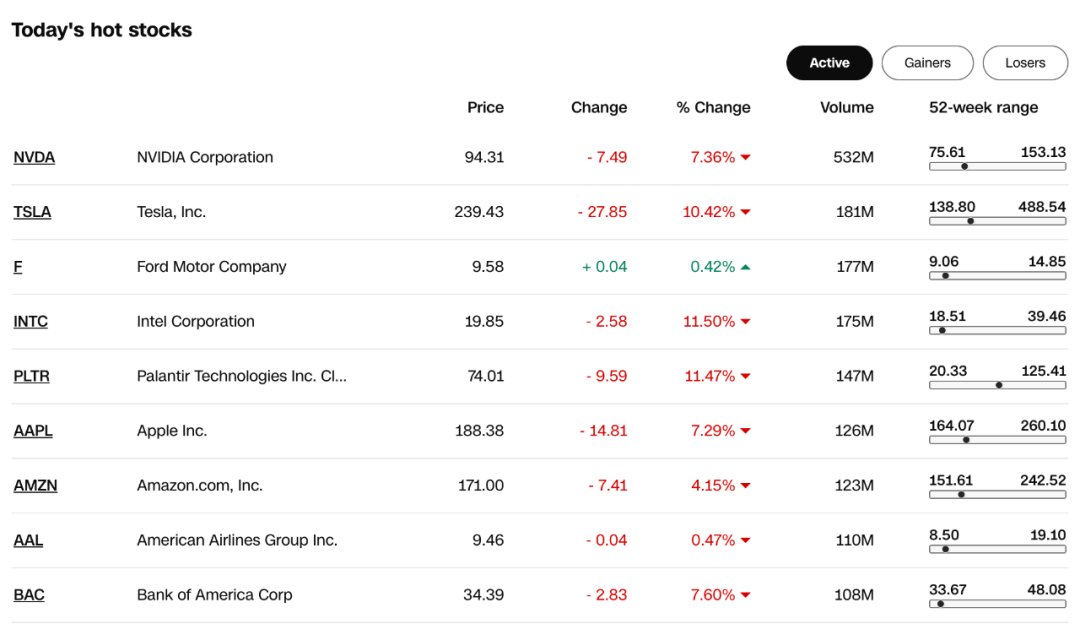This screenshot has height=624, width=1080.
Task: Click the down arrow beside Amazon's 4.15%
Action: click(x=745, y=486)
